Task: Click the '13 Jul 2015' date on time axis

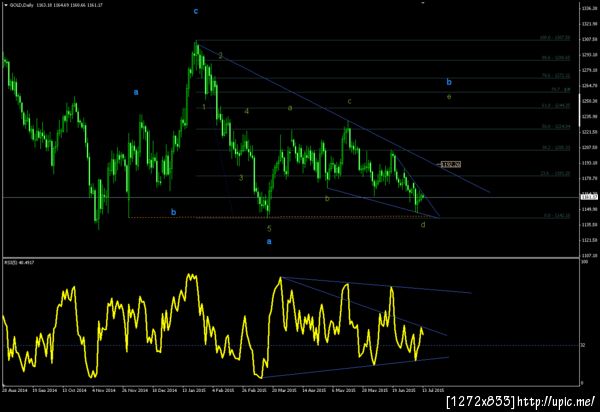Action: pyautogui.click(x=433, y=391)
